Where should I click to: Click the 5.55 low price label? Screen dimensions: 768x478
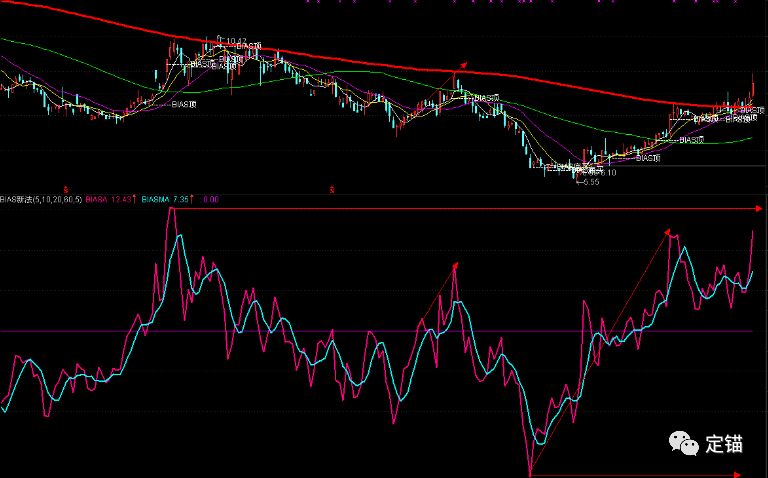coord(589,182)
